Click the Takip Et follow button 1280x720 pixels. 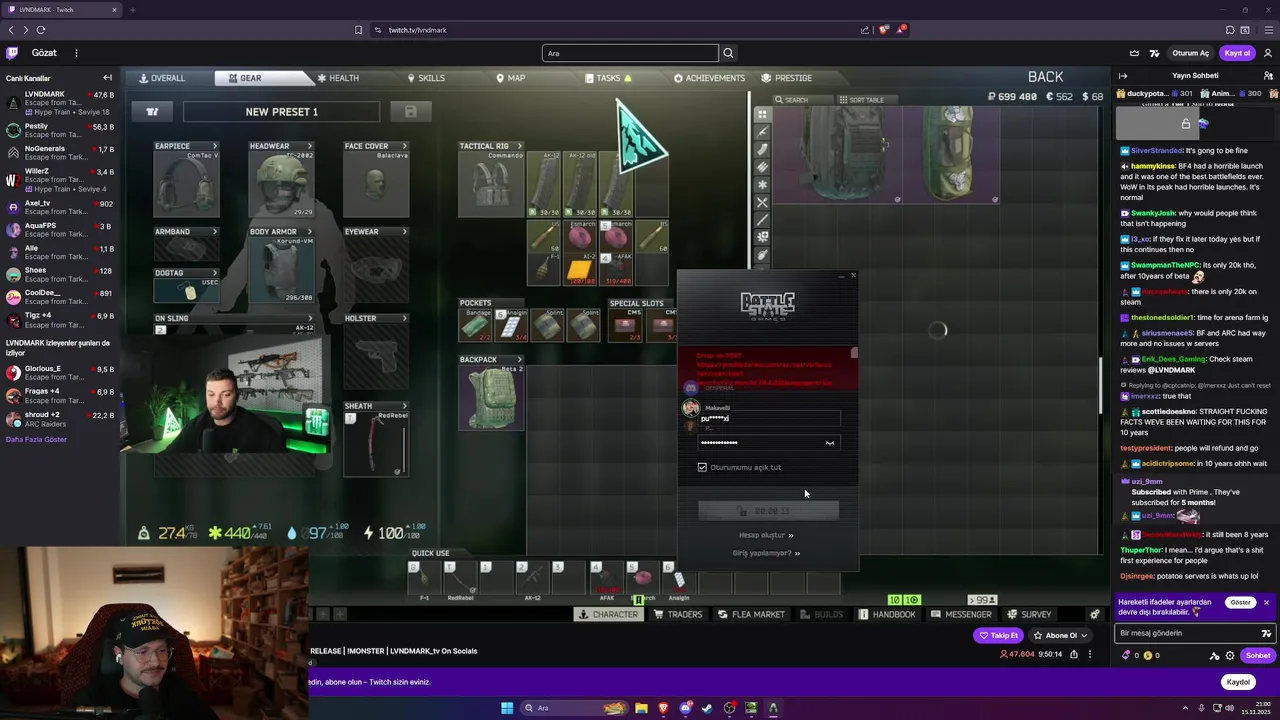(998, 635)
